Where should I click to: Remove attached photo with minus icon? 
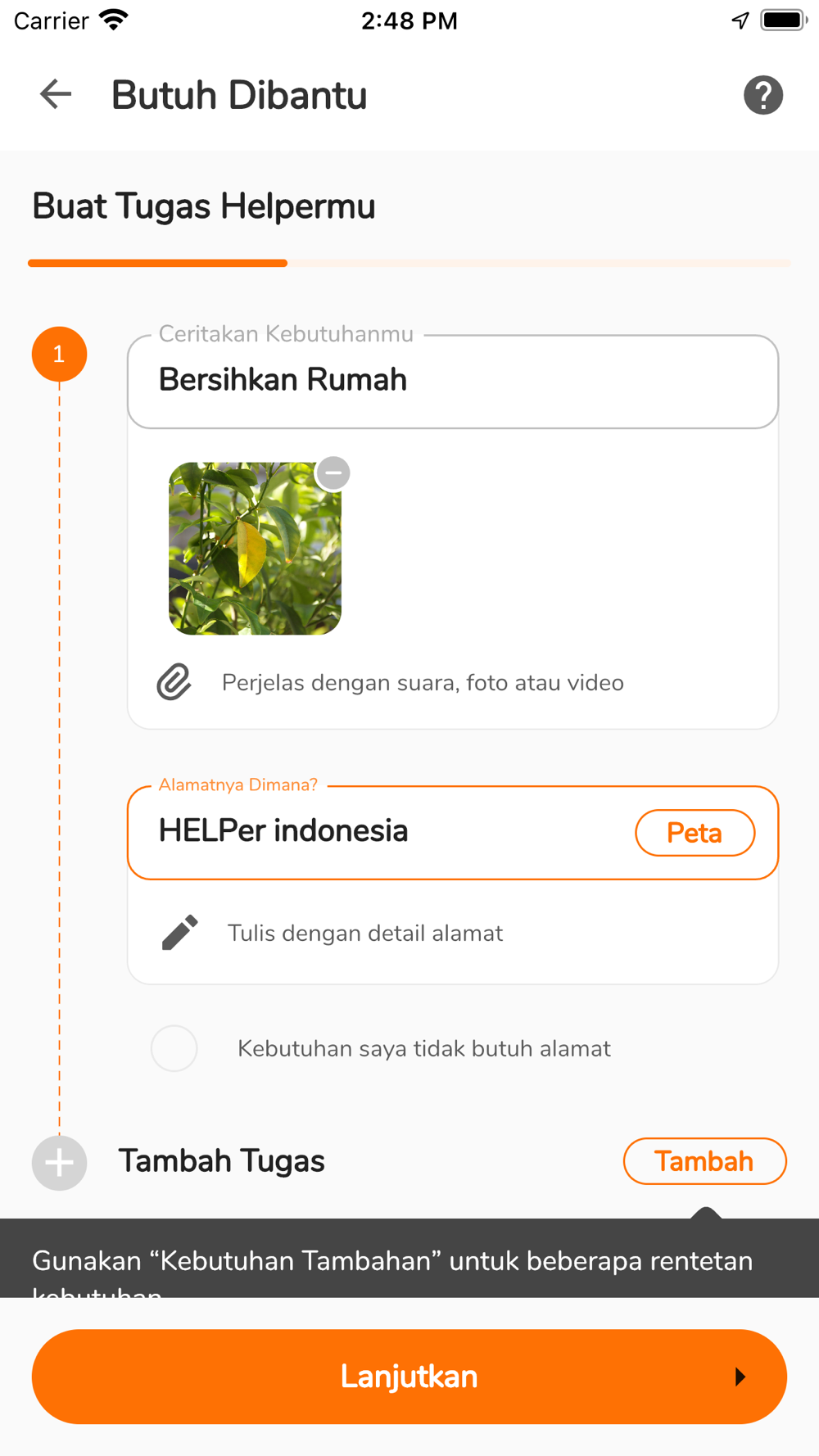pyautogui.click(x=333, y=473)
